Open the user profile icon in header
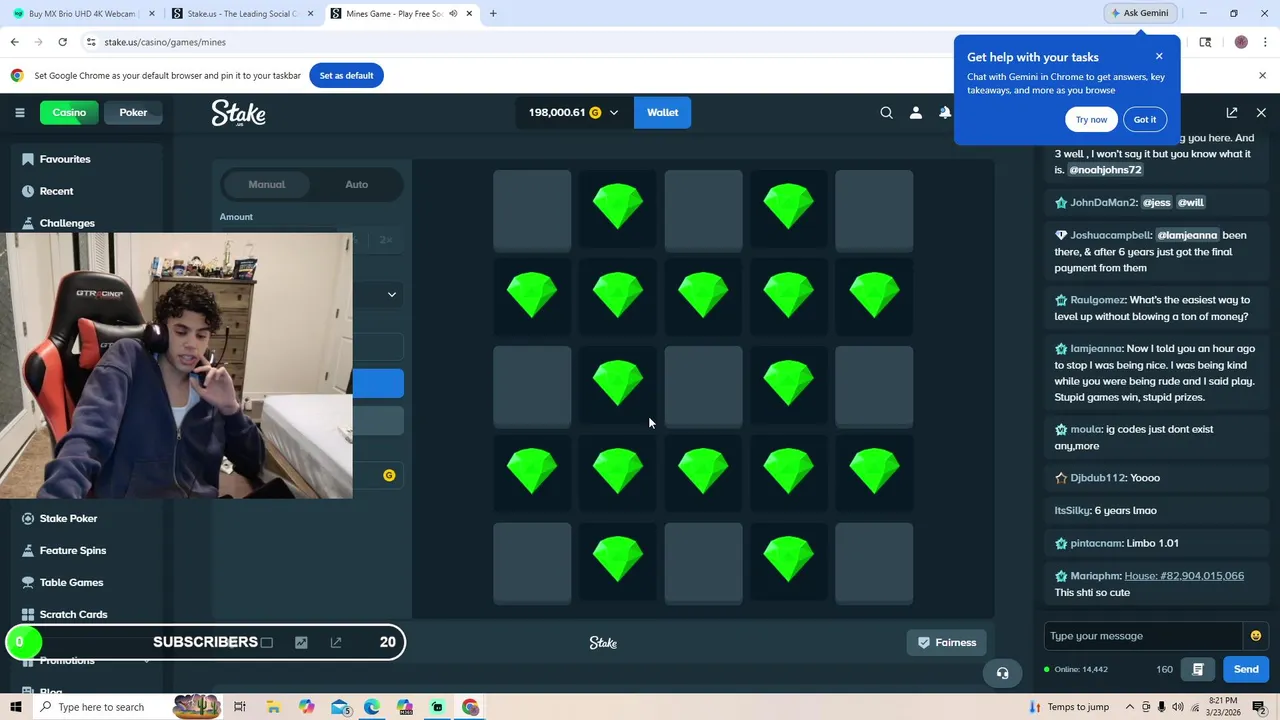This screenshot has height=720, width=1280. 915,113
